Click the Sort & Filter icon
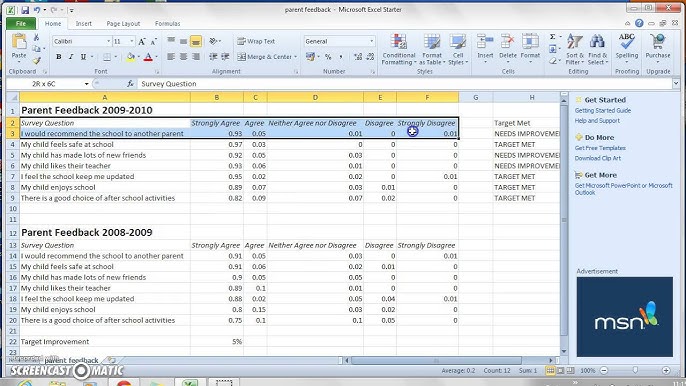 point(574,42)
